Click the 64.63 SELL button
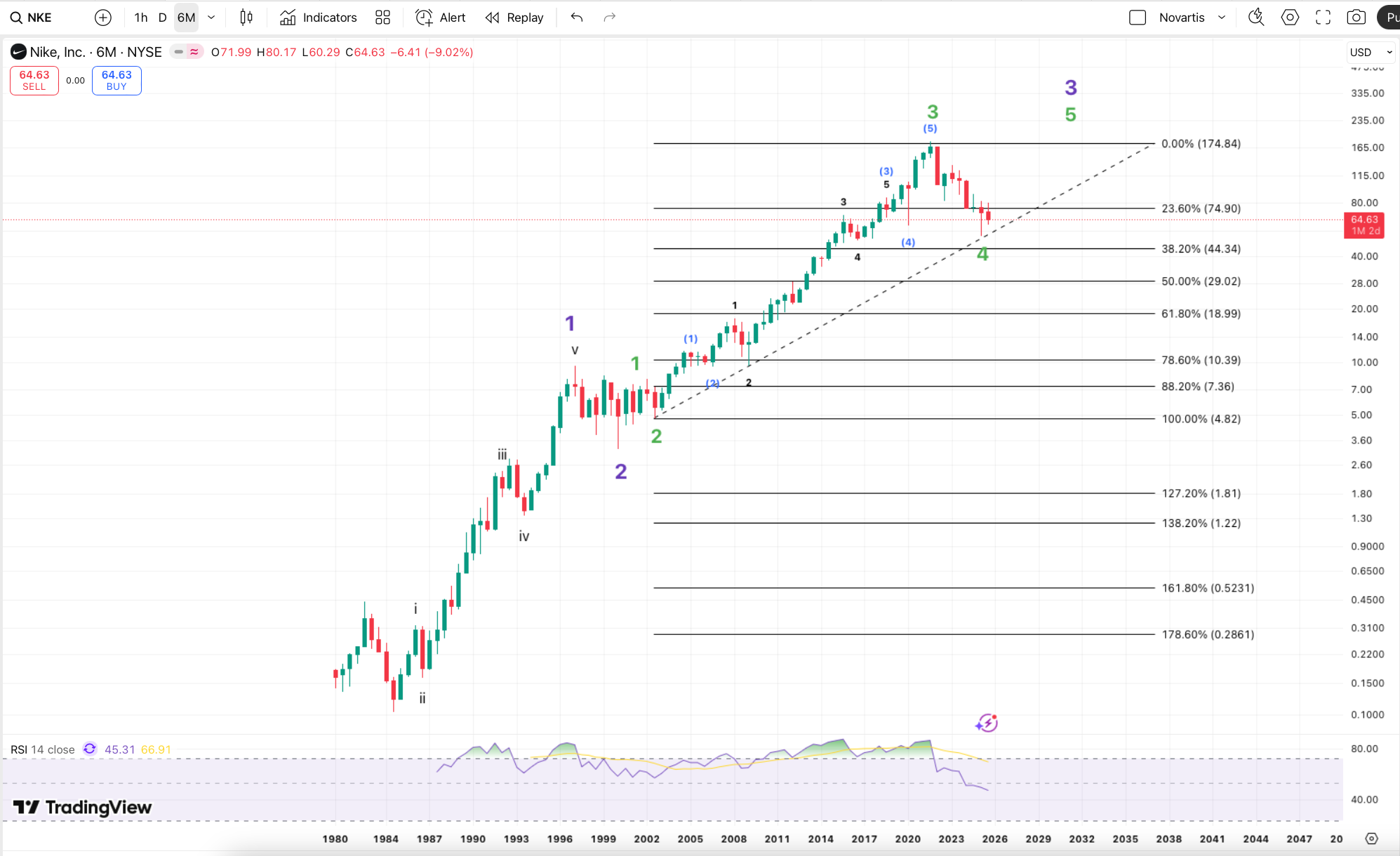 (34, 80)
